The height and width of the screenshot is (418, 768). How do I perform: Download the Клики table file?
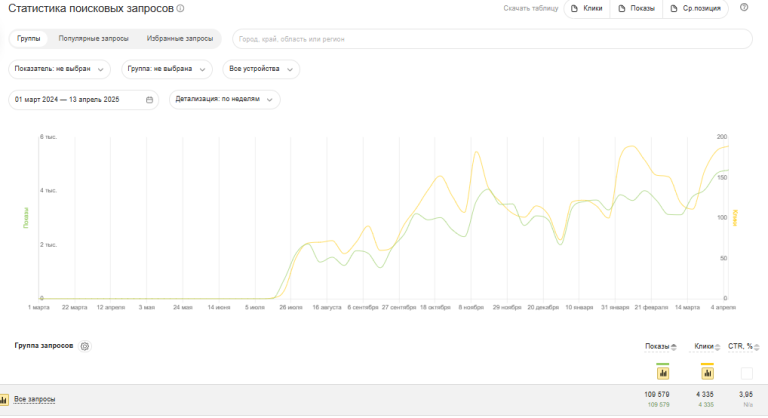[587, 8]
